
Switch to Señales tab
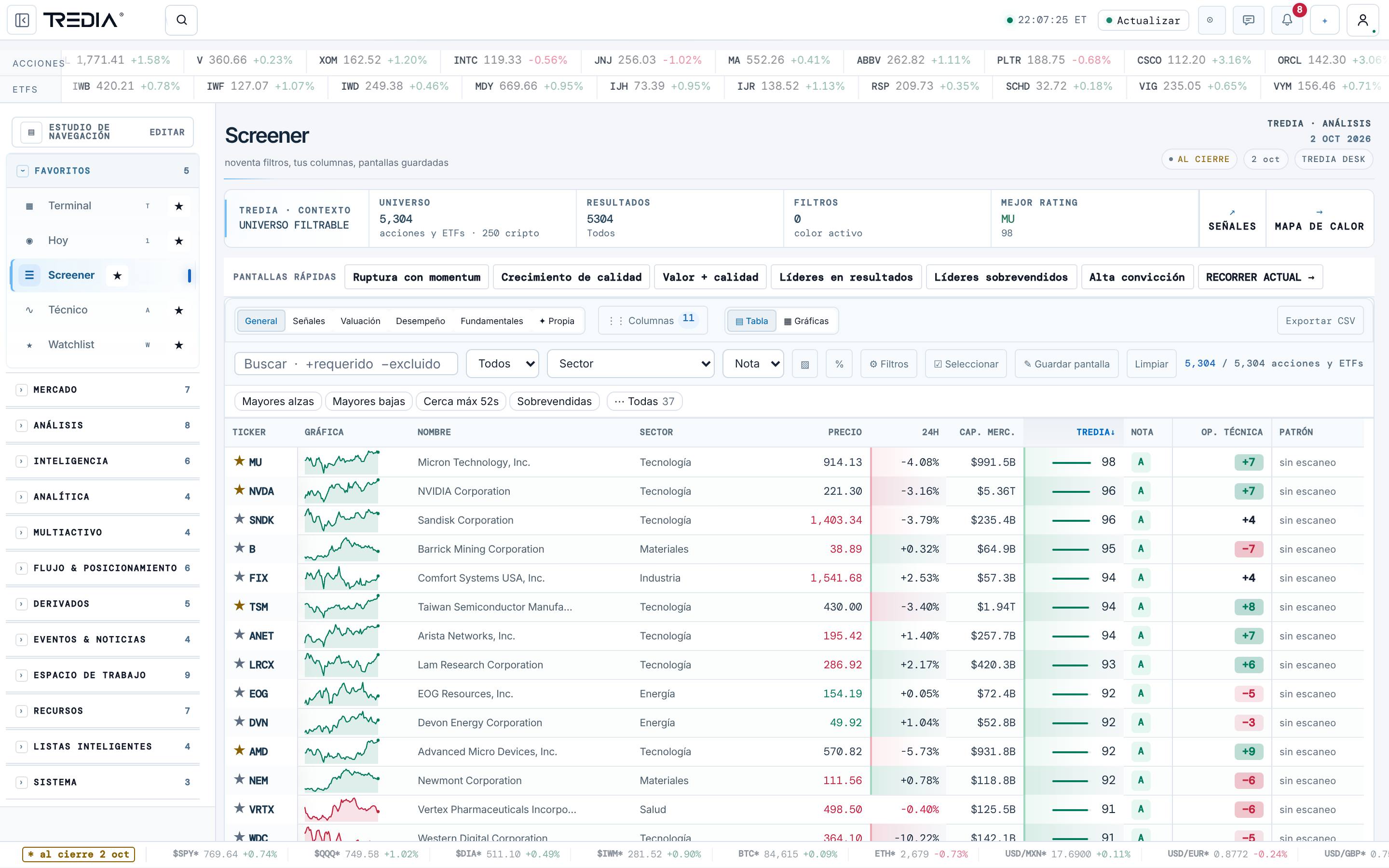(x=309, y=321)
